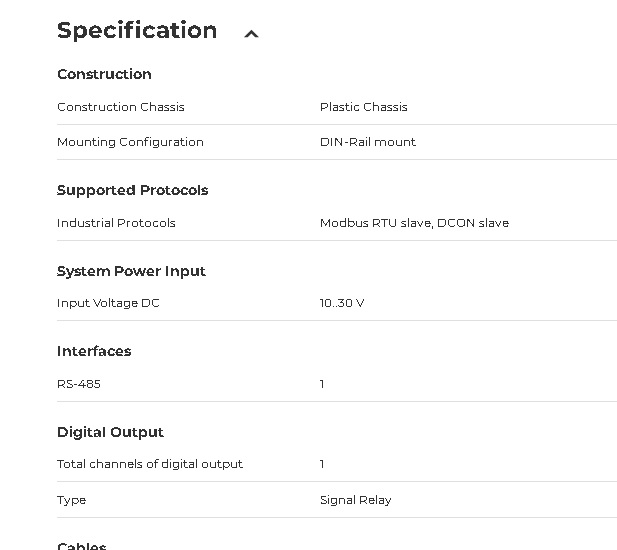Viewport: 617px width, 550px height.
Task: Click the Type row label
Action: [72, 500]
